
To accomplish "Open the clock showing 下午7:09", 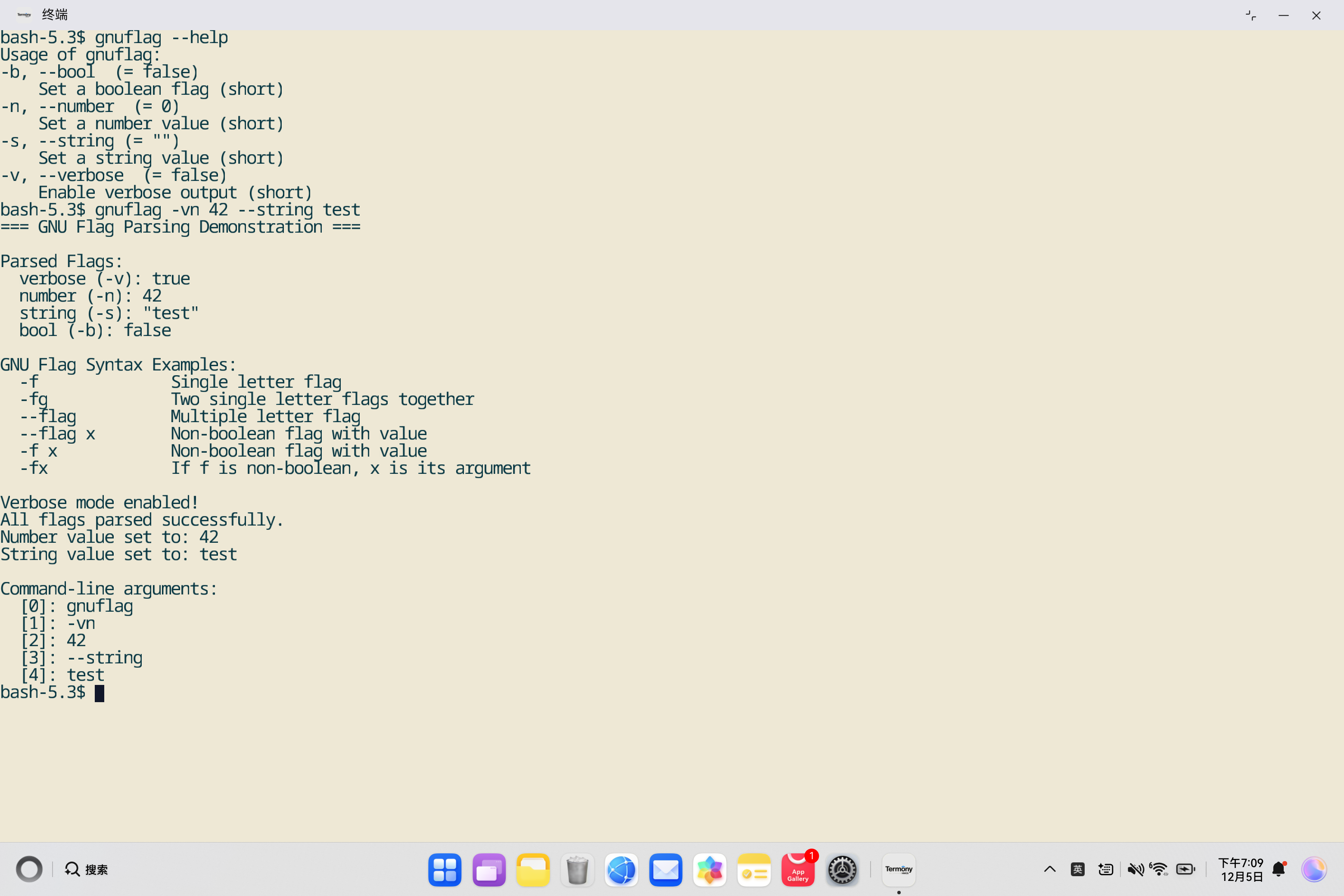I will pyautogui.click(x=1241, y=870).
